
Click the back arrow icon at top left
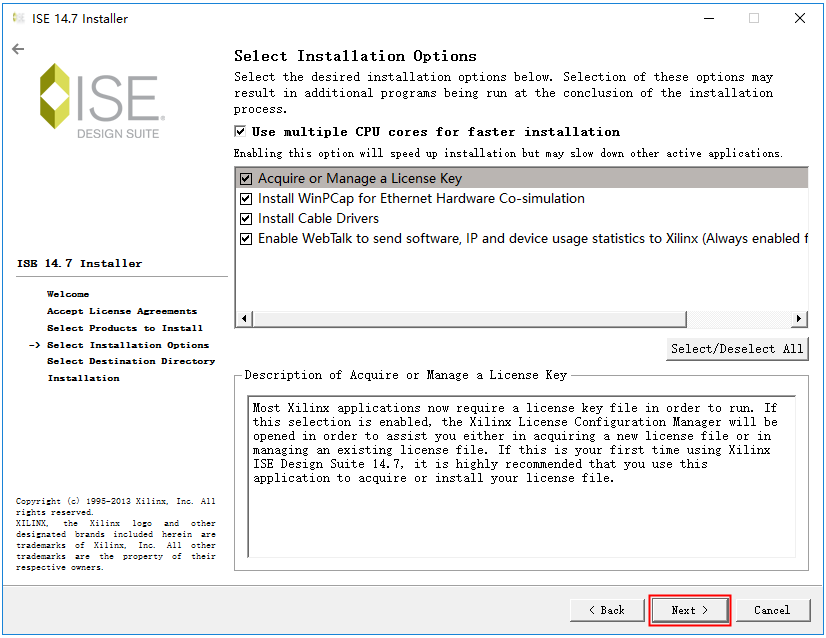(x=18, y=49)
